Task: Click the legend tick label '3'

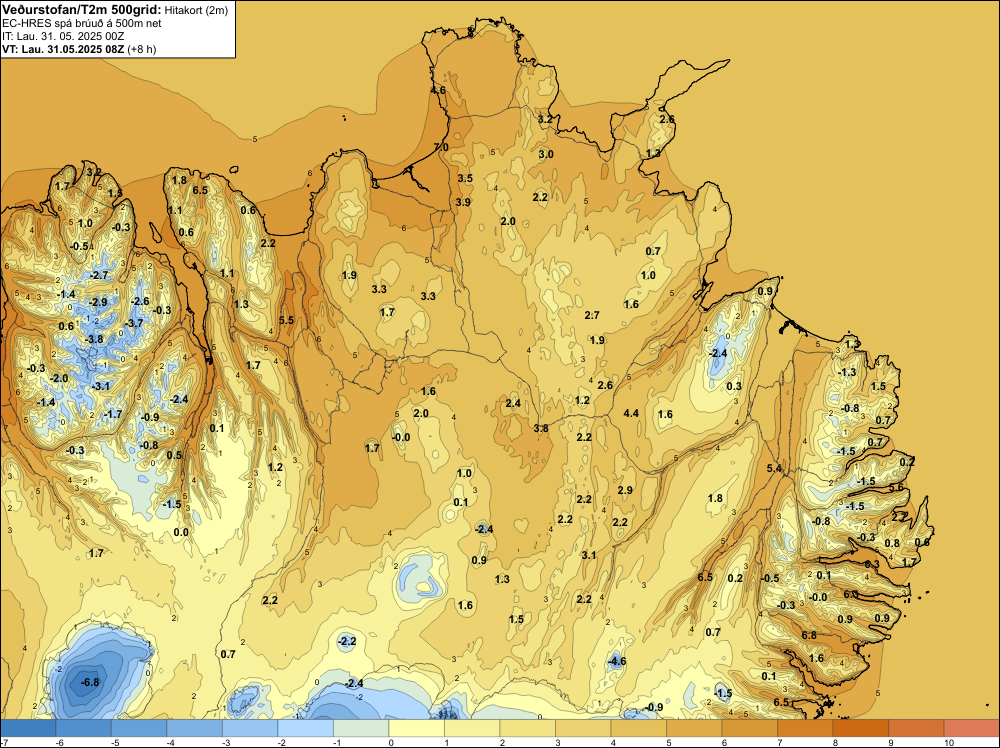Action: tap(557, 742)
